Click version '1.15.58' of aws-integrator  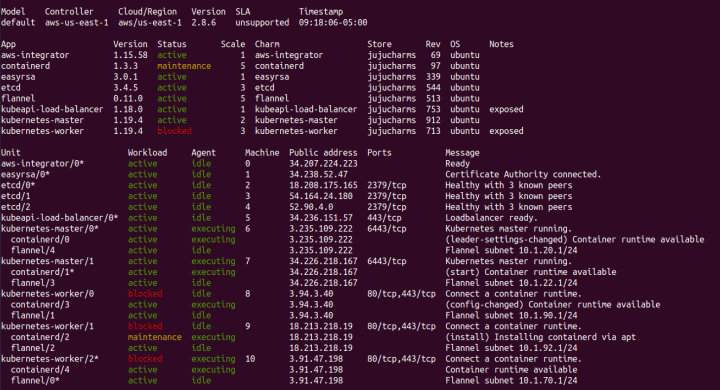[130, 55]
